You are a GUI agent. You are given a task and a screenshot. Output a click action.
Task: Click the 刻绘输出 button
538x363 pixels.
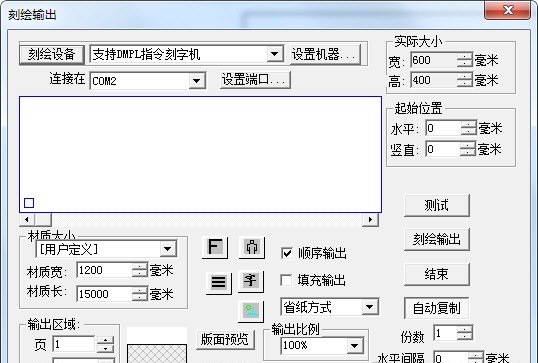(437, 239)
